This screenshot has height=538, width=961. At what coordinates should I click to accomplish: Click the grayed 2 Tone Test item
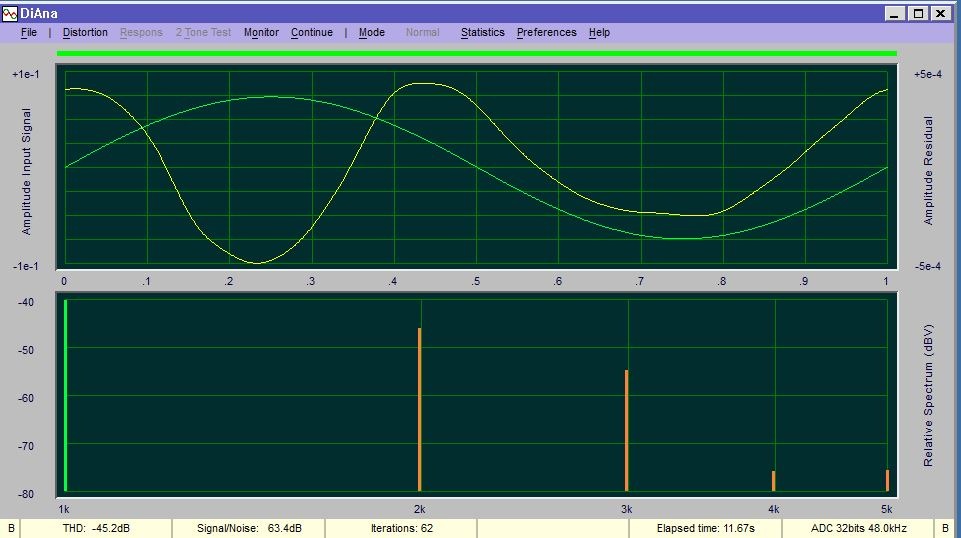click(x=203, y=32)
